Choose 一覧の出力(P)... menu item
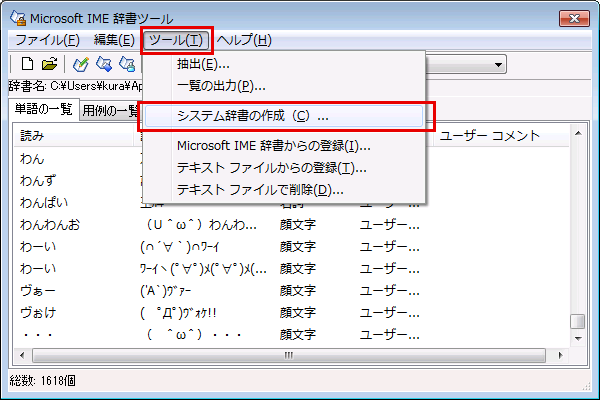Screen dimensions: 600x400 click(284, 86)
